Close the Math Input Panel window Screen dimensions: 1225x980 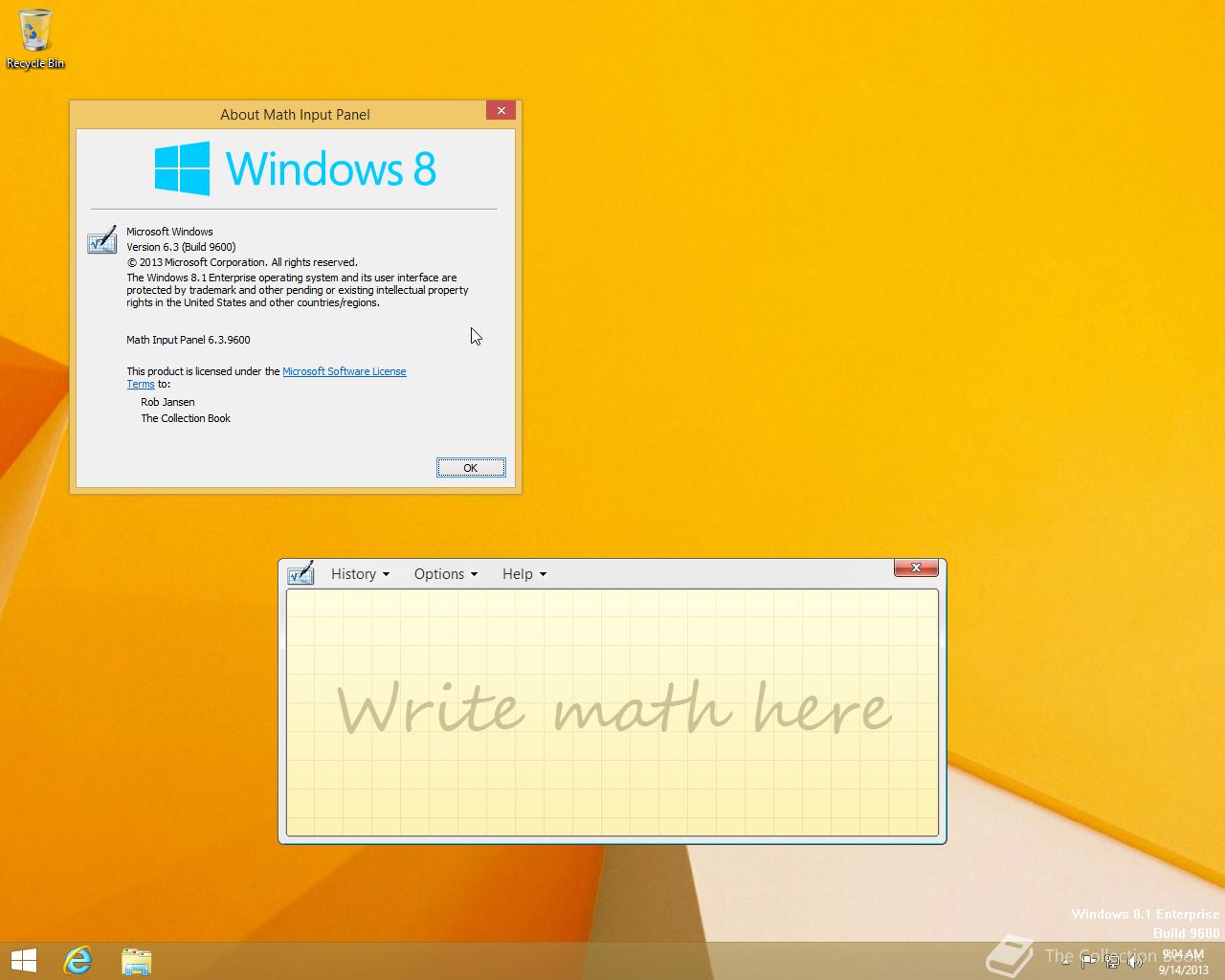916,568
